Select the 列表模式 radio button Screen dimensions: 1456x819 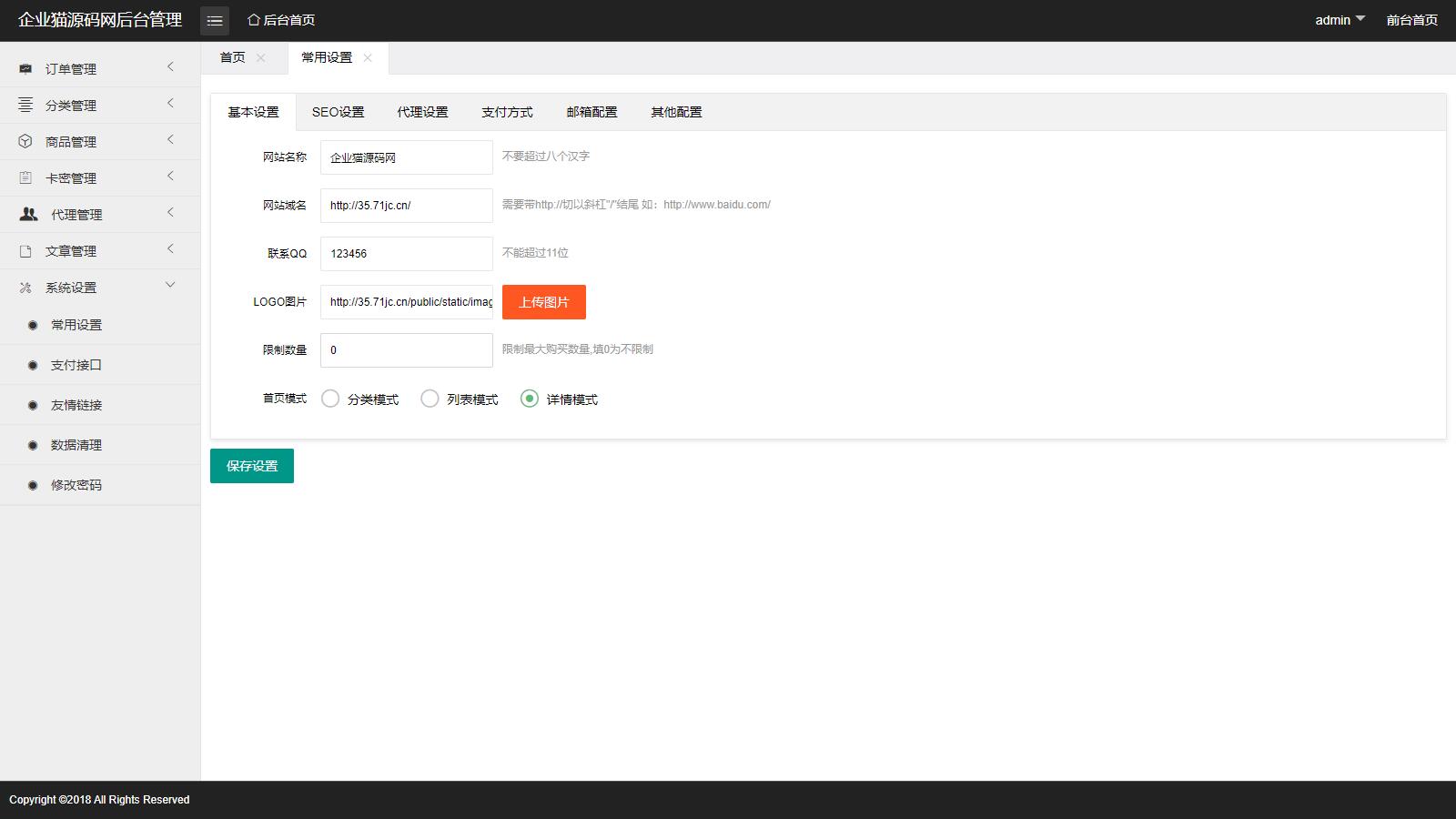pos(430,399)
